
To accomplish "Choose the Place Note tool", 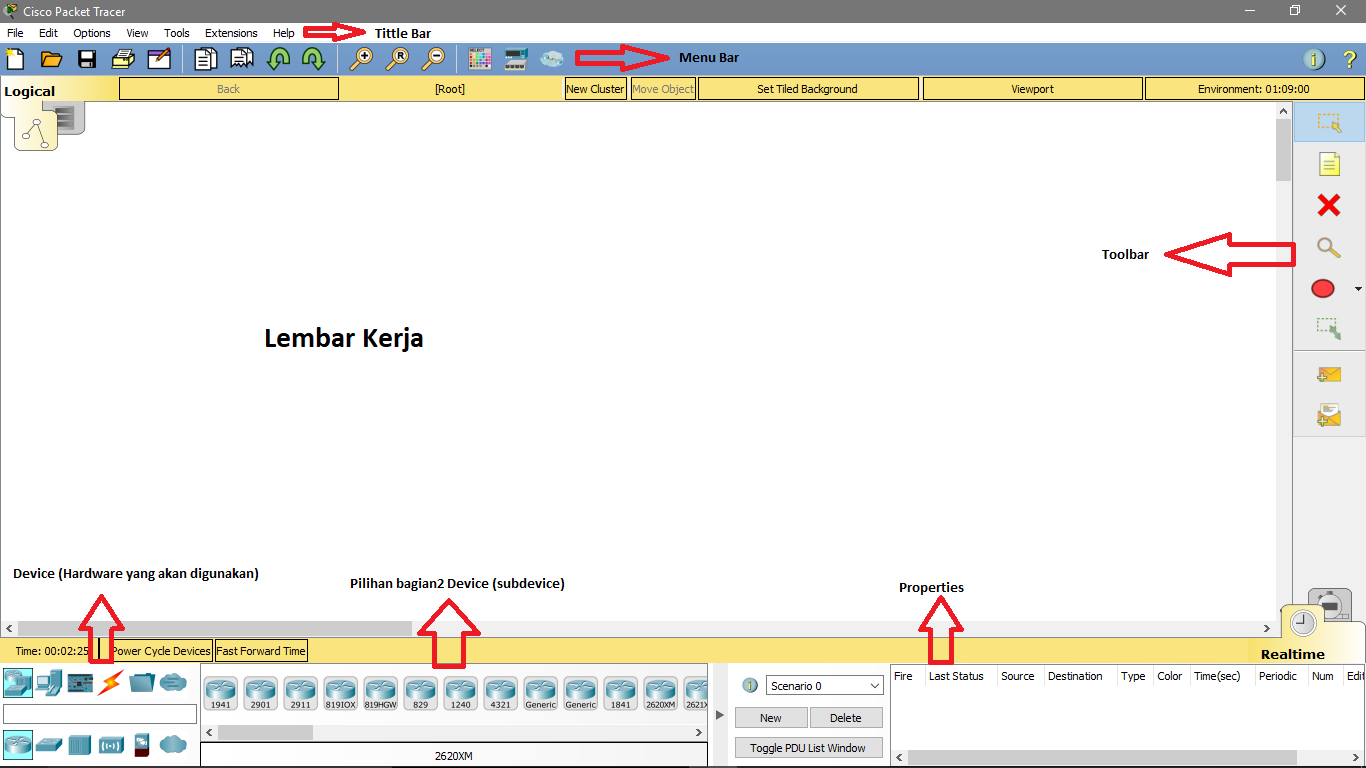I will pyautogui.click(x=1329, y=163).
